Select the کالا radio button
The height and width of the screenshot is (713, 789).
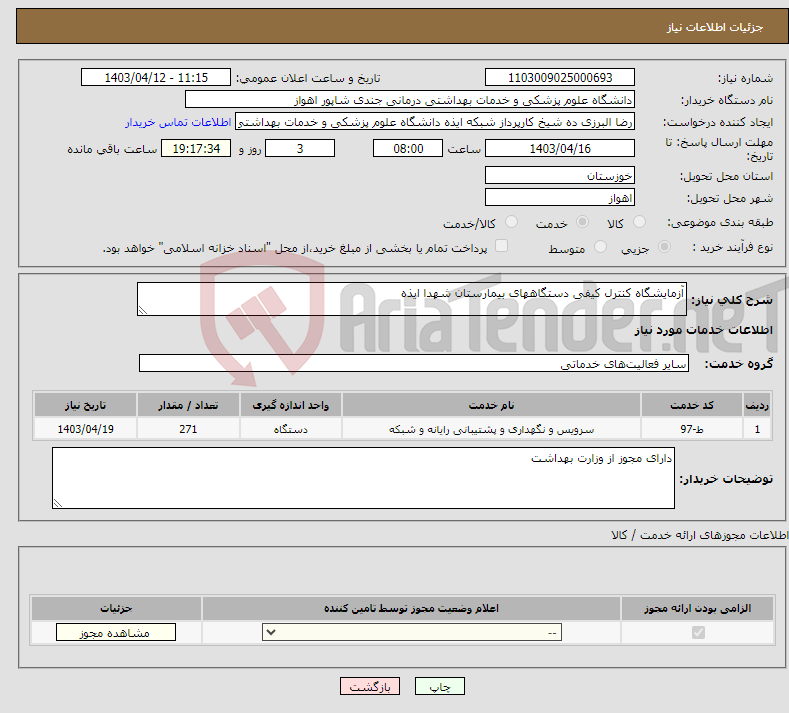(639, 222)
